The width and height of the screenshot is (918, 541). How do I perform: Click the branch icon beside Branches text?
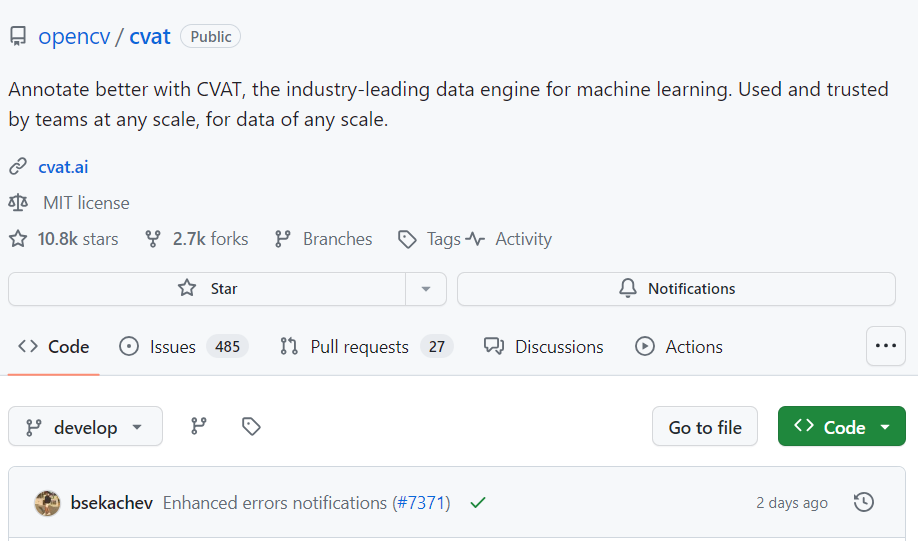283,239
